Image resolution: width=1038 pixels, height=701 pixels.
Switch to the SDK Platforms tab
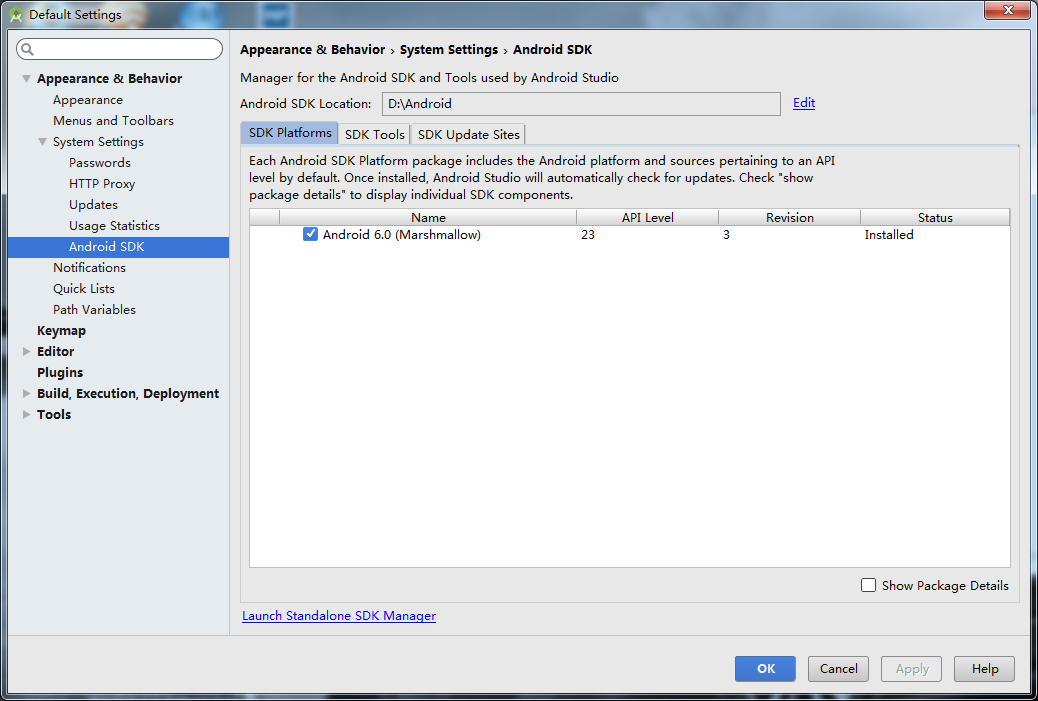pyautogui.click(x=289, y=133)
